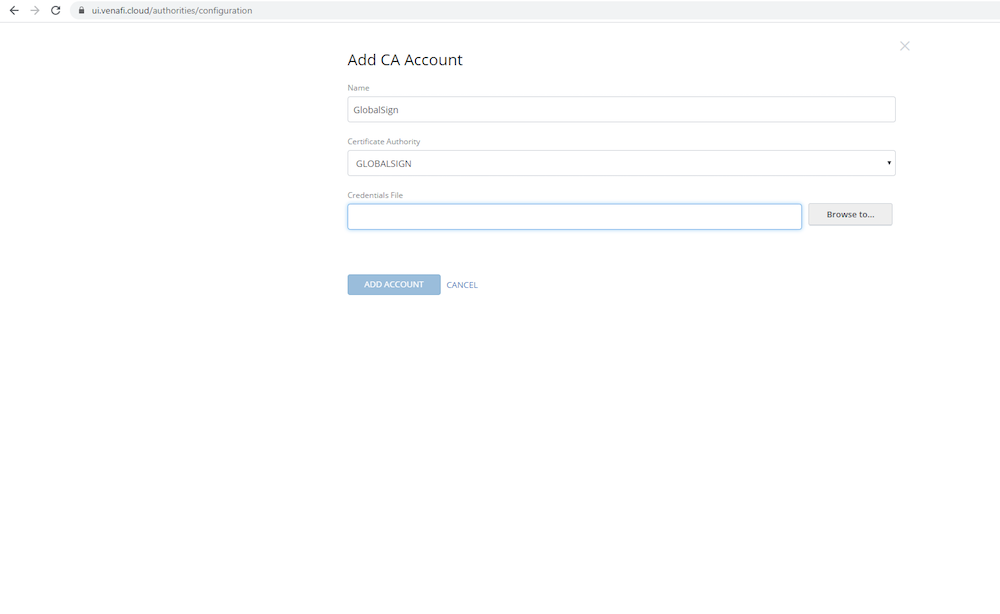The image size is (1000, 614).
Task: Select the ui.venafi.cloud URL in address bar
Action: [x=172, y=10]
